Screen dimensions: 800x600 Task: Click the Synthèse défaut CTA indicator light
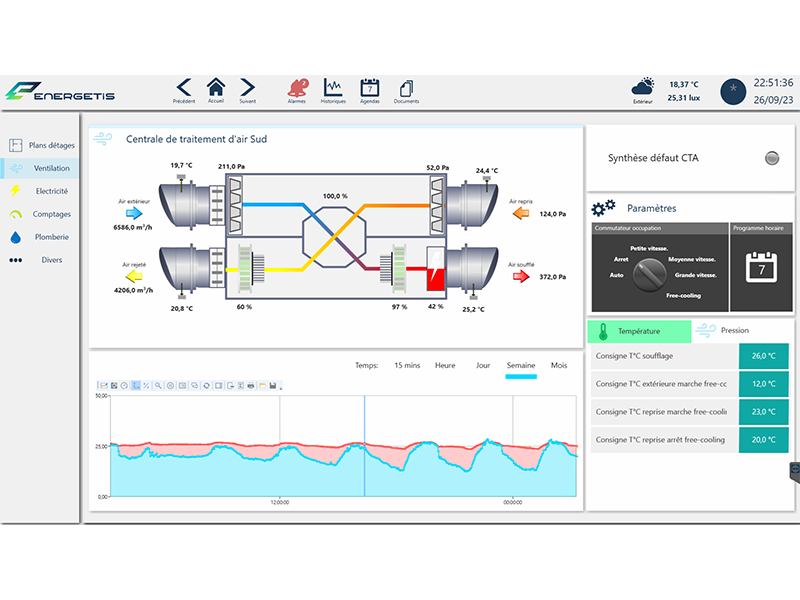(x=772, y=158)
